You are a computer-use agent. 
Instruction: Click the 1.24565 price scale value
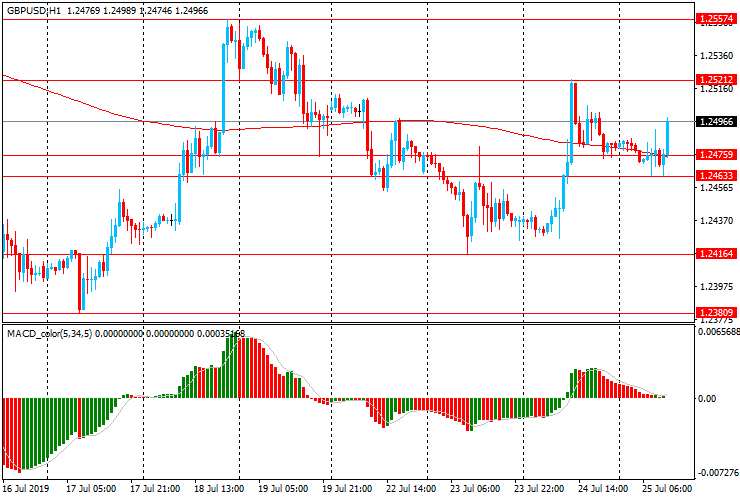716,187
